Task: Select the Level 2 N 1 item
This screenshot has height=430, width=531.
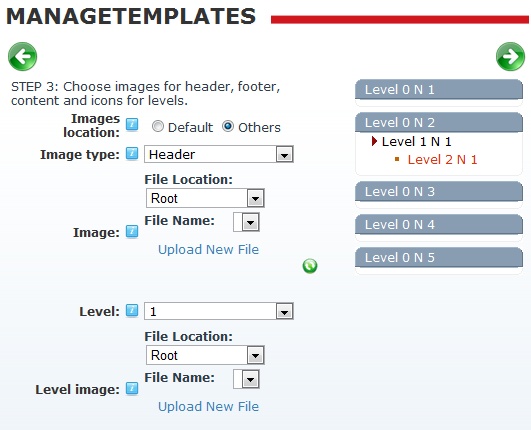Action: point(442,159)
